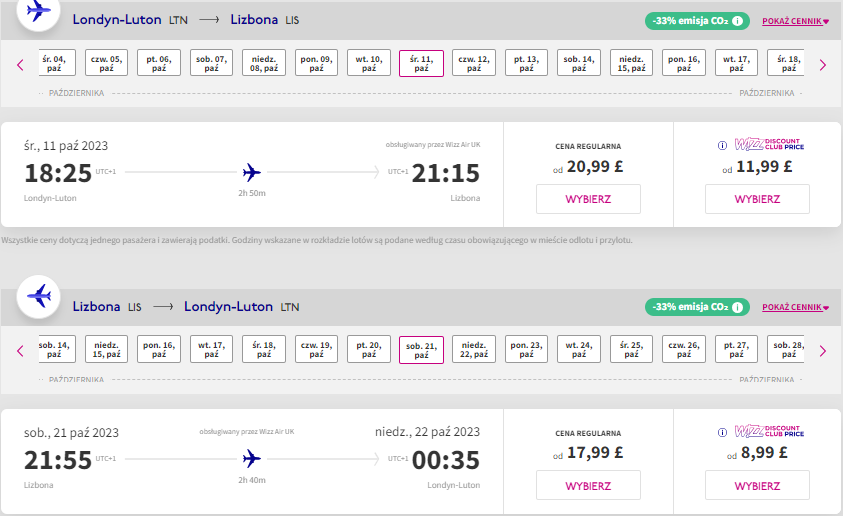The height and width of the screenshot is (516, 843).
Task: Click Discount Club info icon on 8,99 £ fare
Action: [723, 432]
